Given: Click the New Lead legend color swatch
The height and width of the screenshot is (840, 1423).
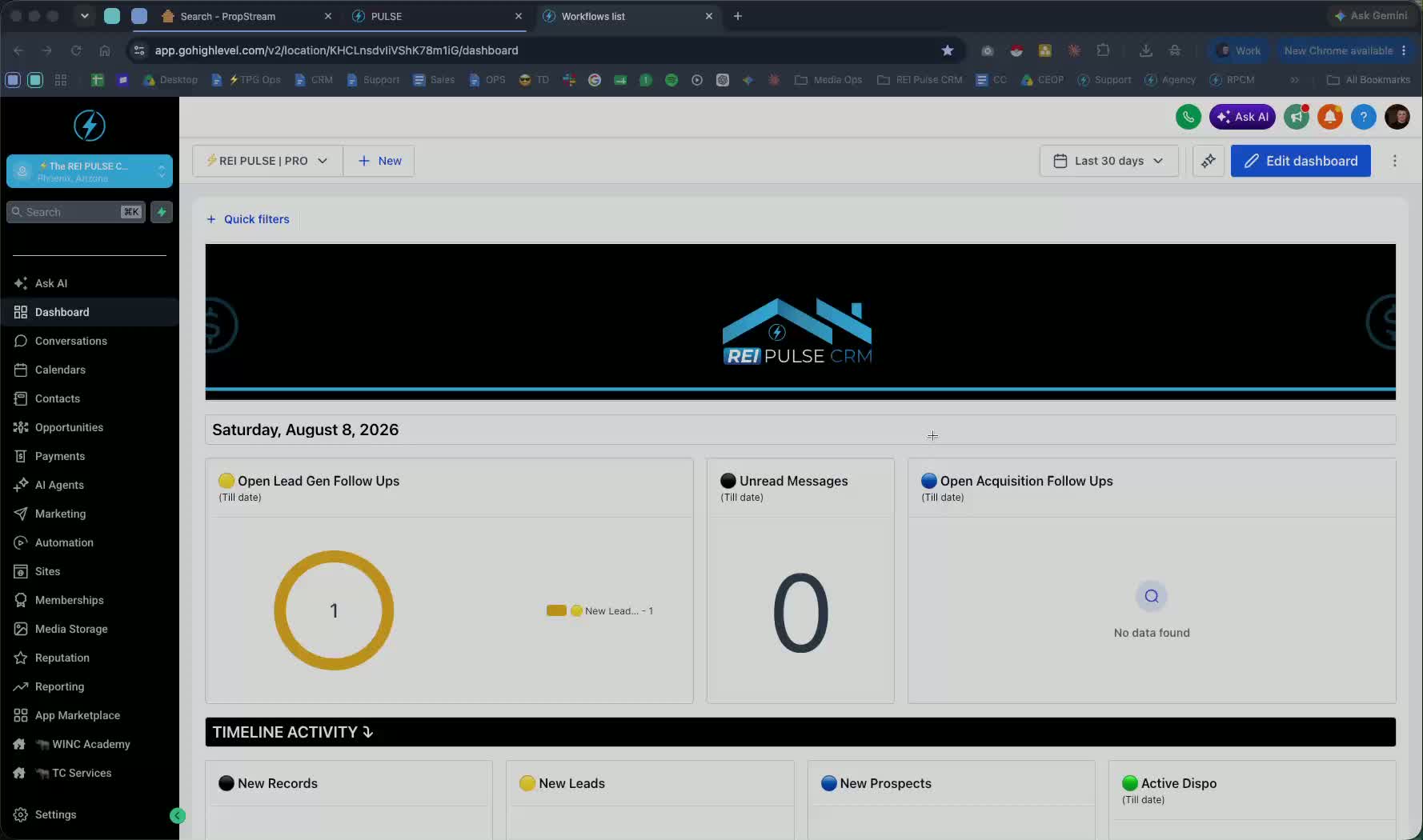Looking at the screenshot, I should click(556, 610).
